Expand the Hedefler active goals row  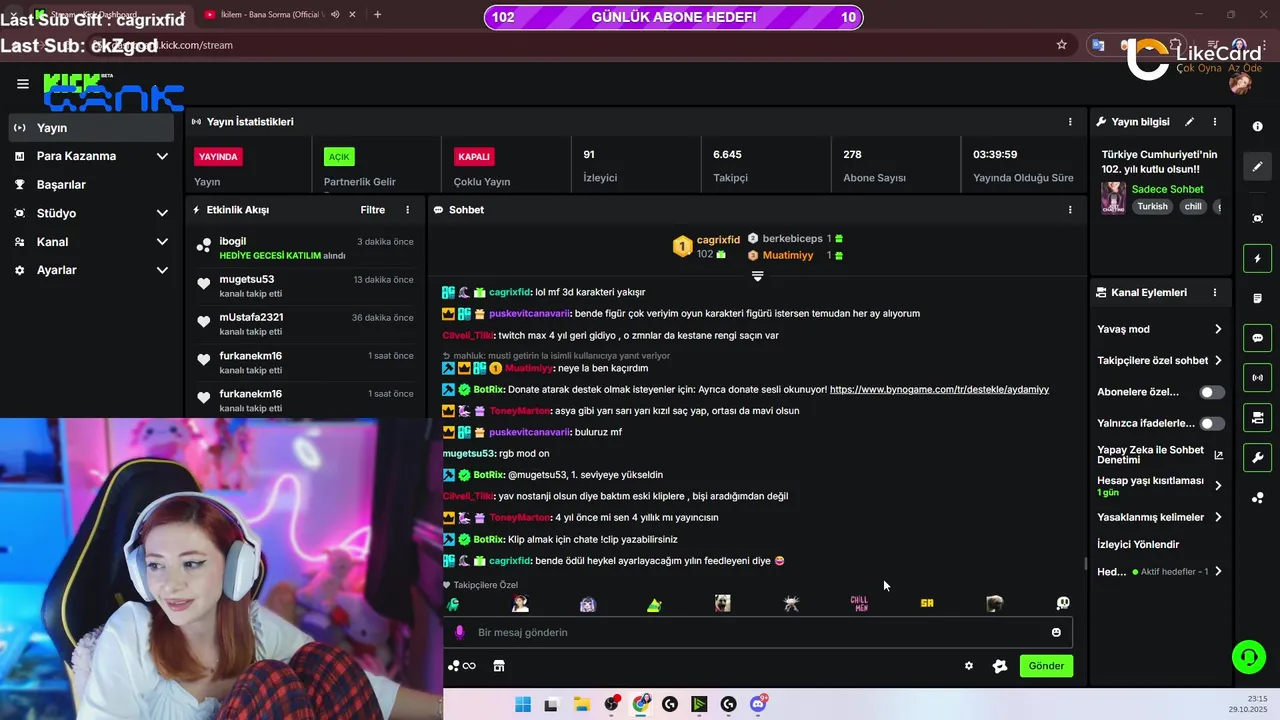[1217, 572]
